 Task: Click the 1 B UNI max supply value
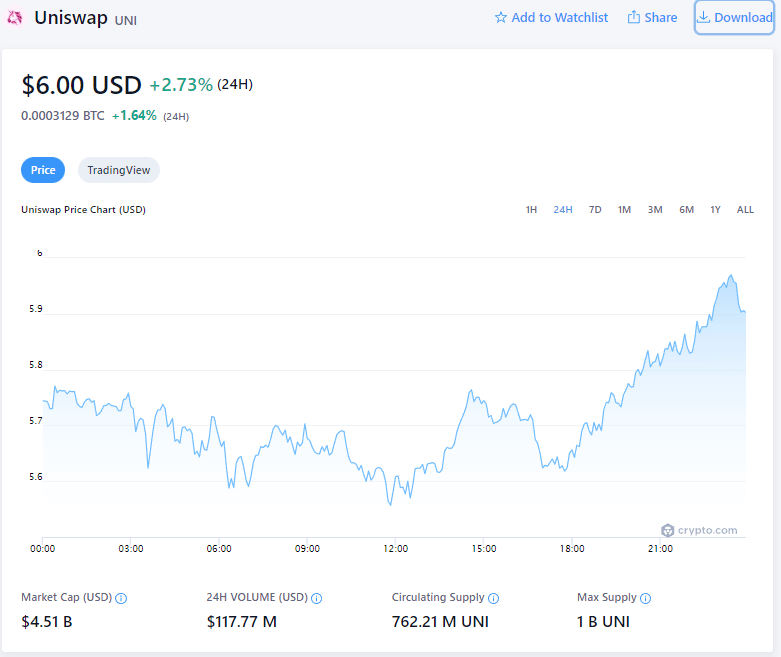point(603,622)
